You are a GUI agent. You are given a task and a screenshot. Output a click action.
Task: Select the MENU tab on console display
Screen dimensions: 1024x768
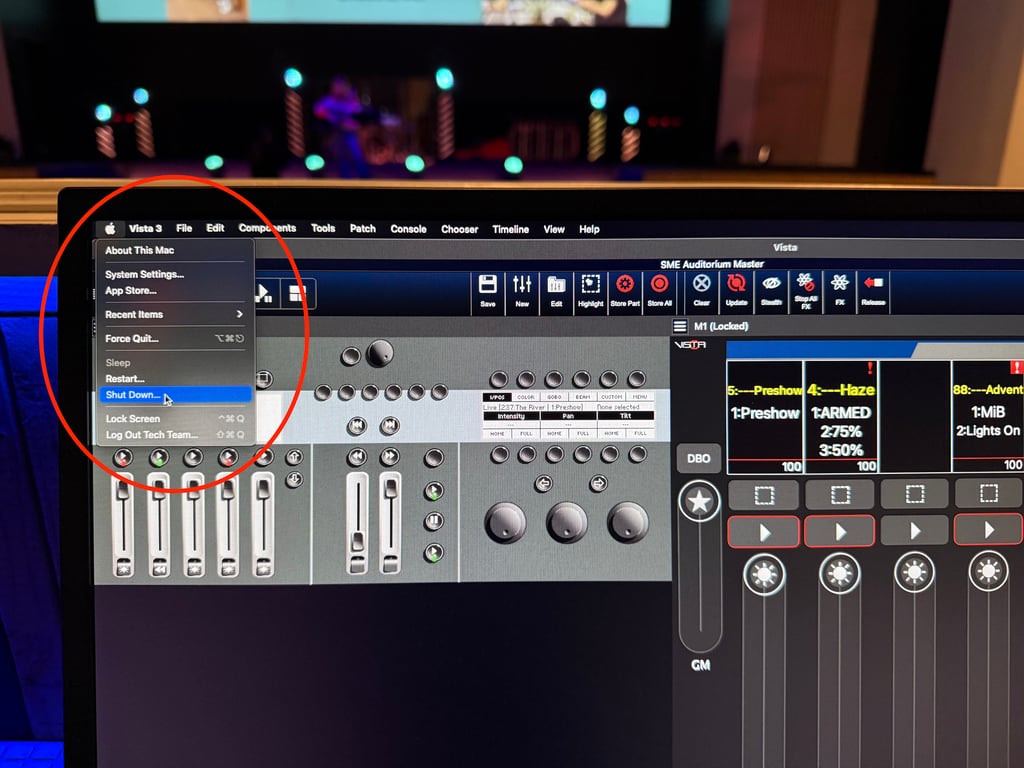(640, 397)
